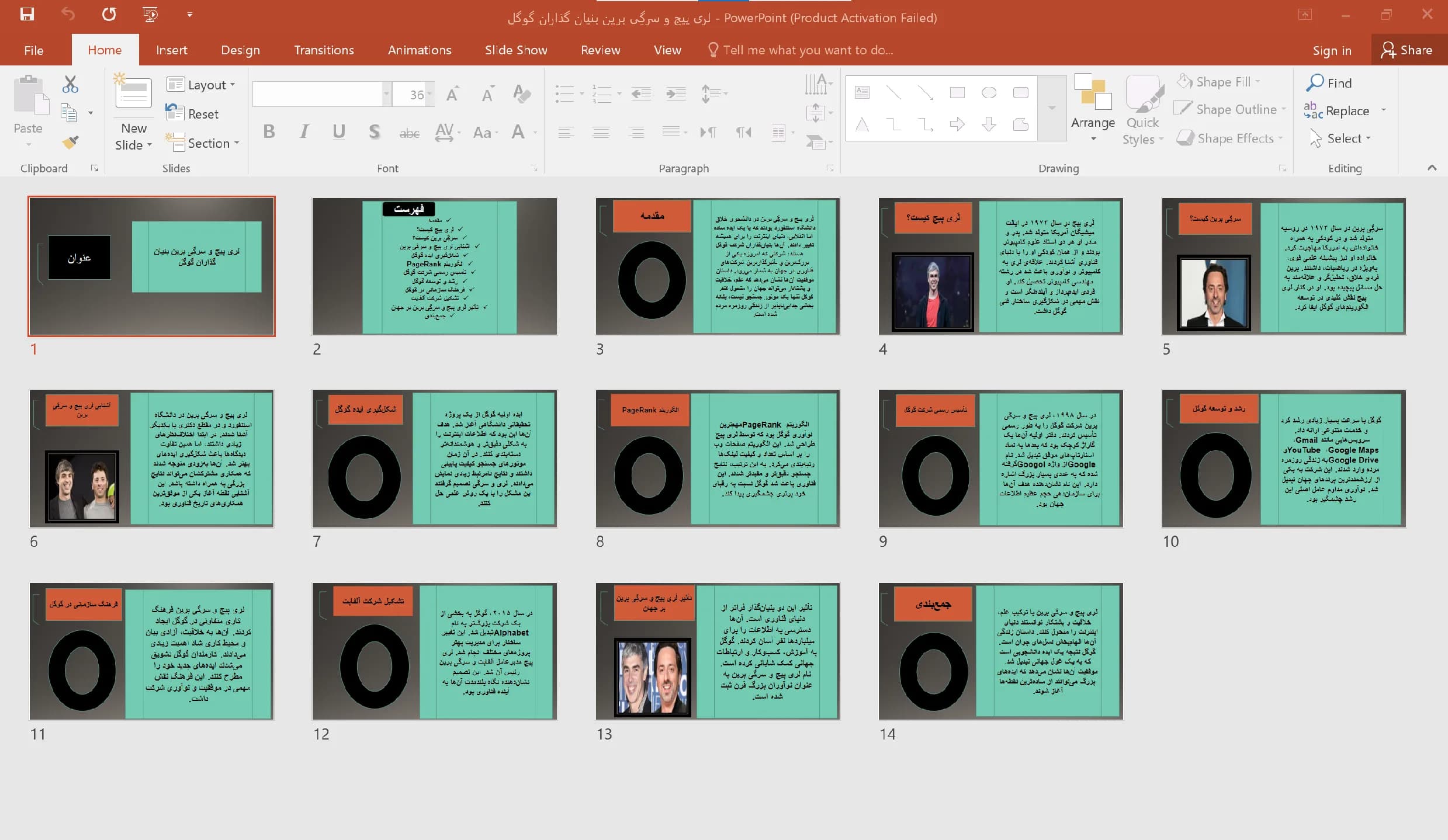Toggle Underline formatting
The height and width of the screenshot is (840, 1448).
tap(338, 132)
